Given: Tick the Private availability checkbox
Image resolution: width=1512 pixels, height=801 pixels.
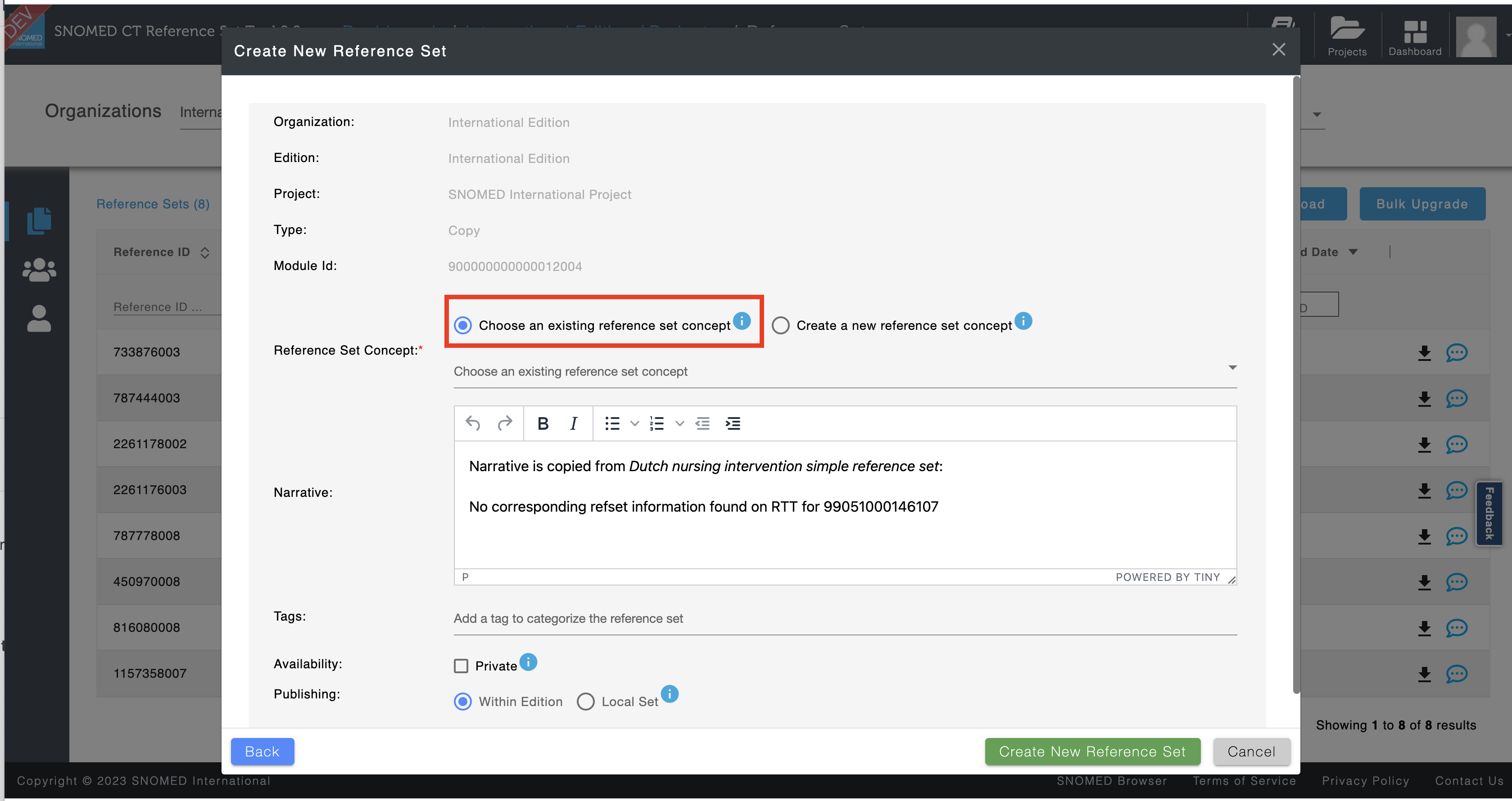Looking at the screenshot, I should point(462,666).
